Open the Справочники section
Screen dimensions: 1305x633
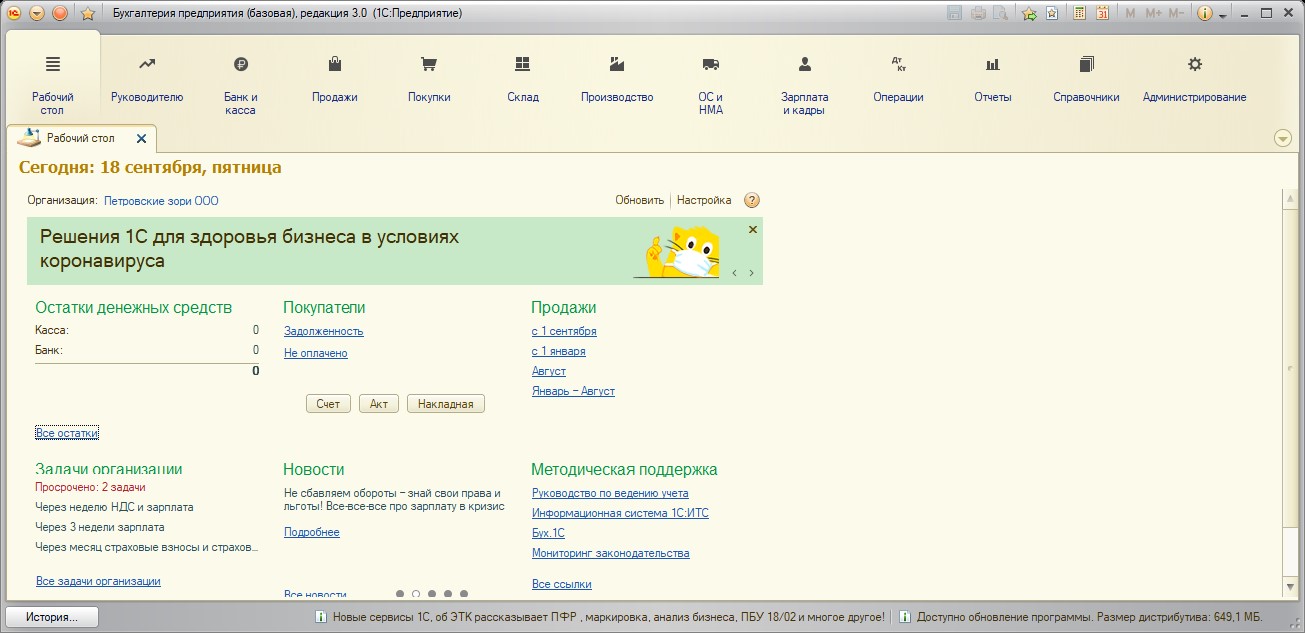[1086, 80]
